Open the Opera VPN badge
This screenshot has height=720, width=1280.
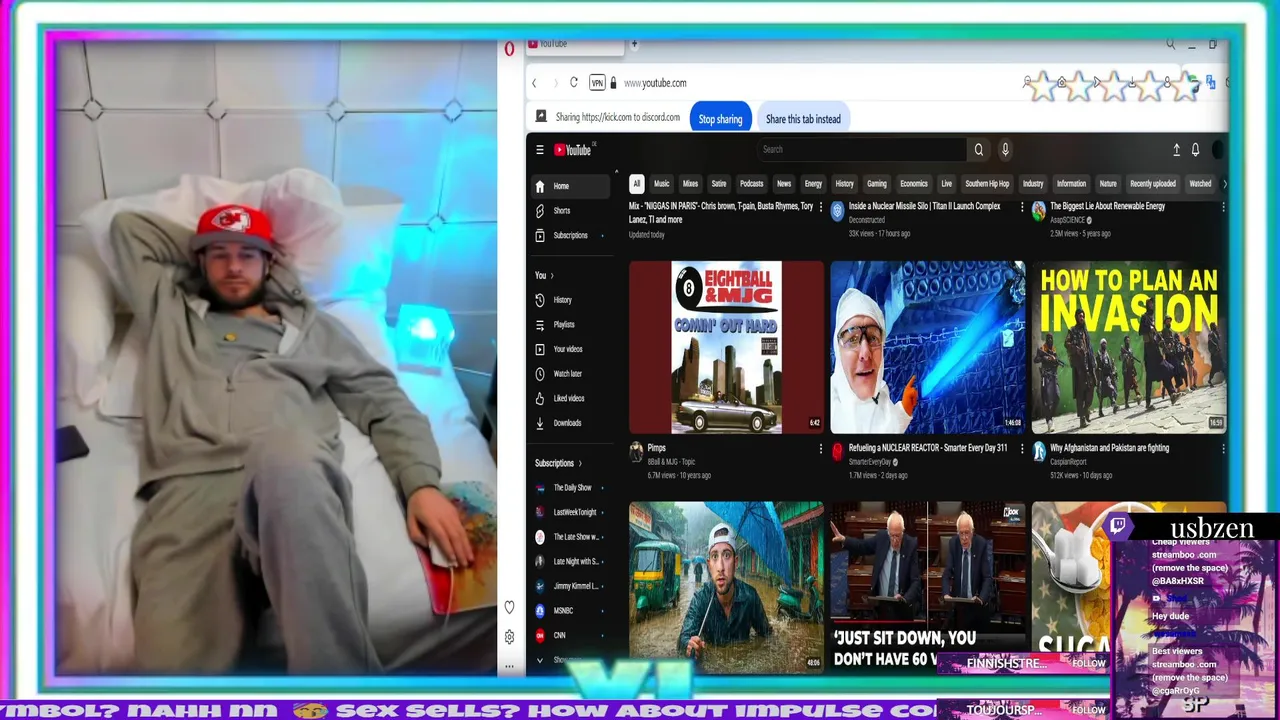click(x=597, y=83)
